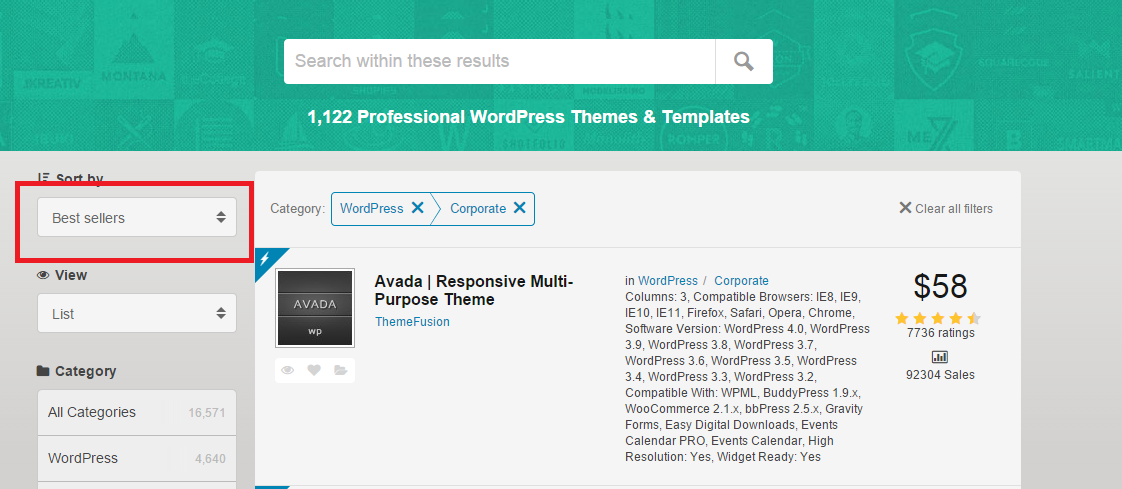The image size is (1122, 489).
Task: Click the WordPress link in item details
Action: tap(667, 281)
